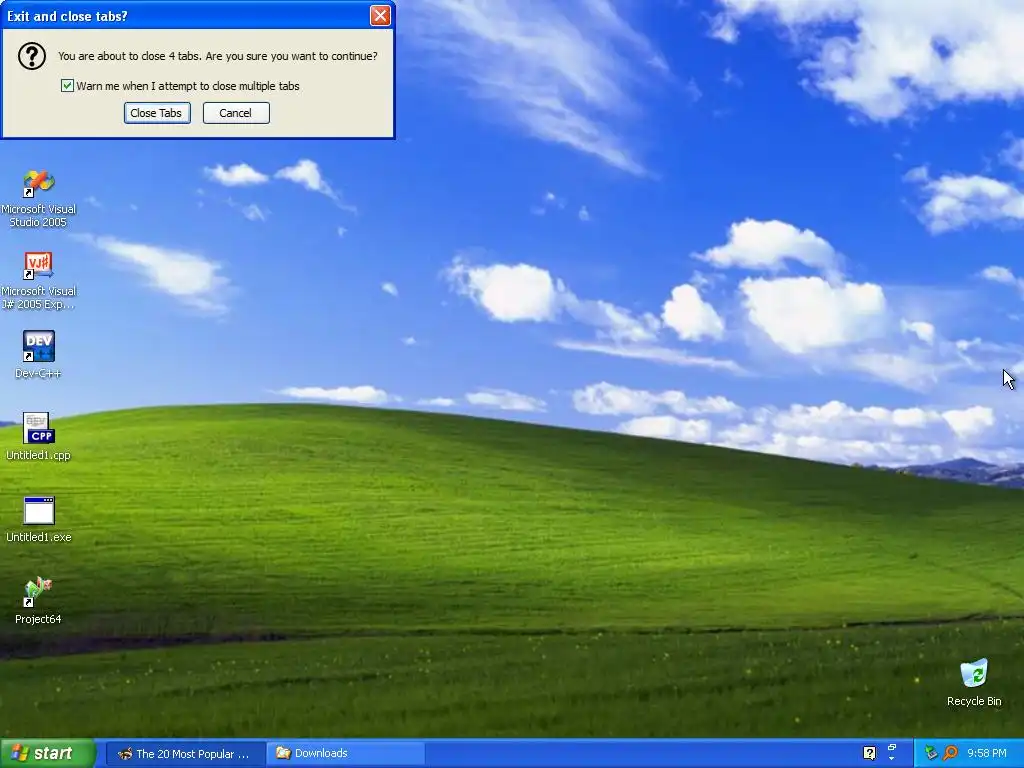Click the question mark icon in dialog
Screen dimensions: 1024x768
31,56
